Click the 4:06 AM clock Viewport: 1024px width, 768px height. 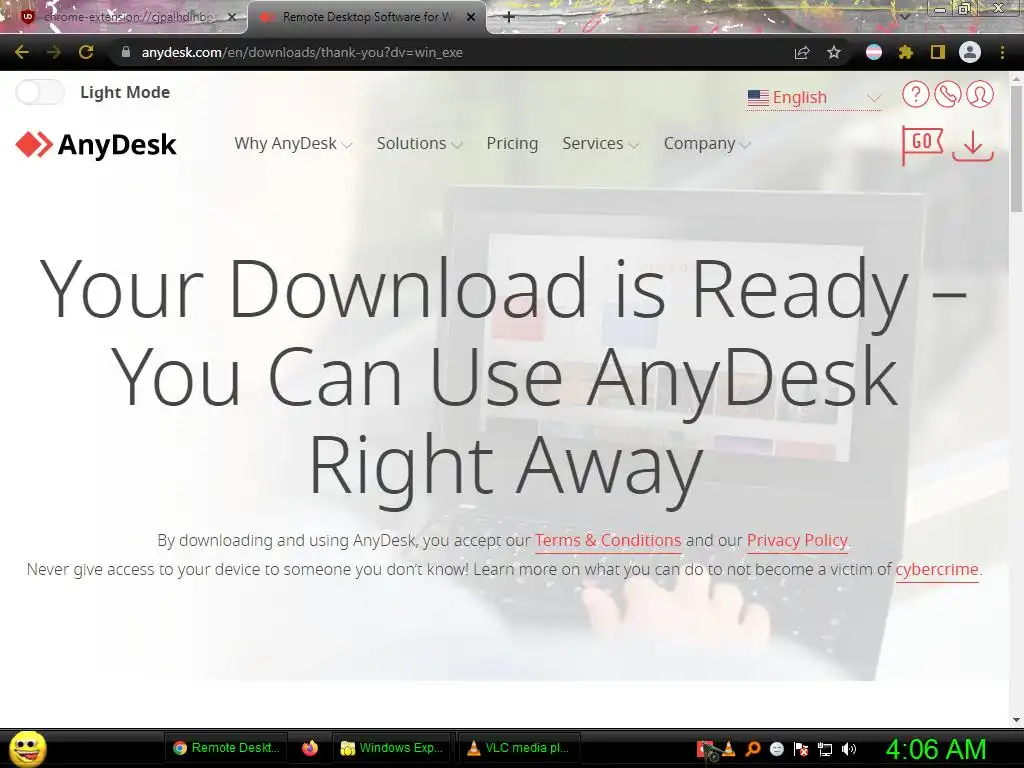point(935,749)
